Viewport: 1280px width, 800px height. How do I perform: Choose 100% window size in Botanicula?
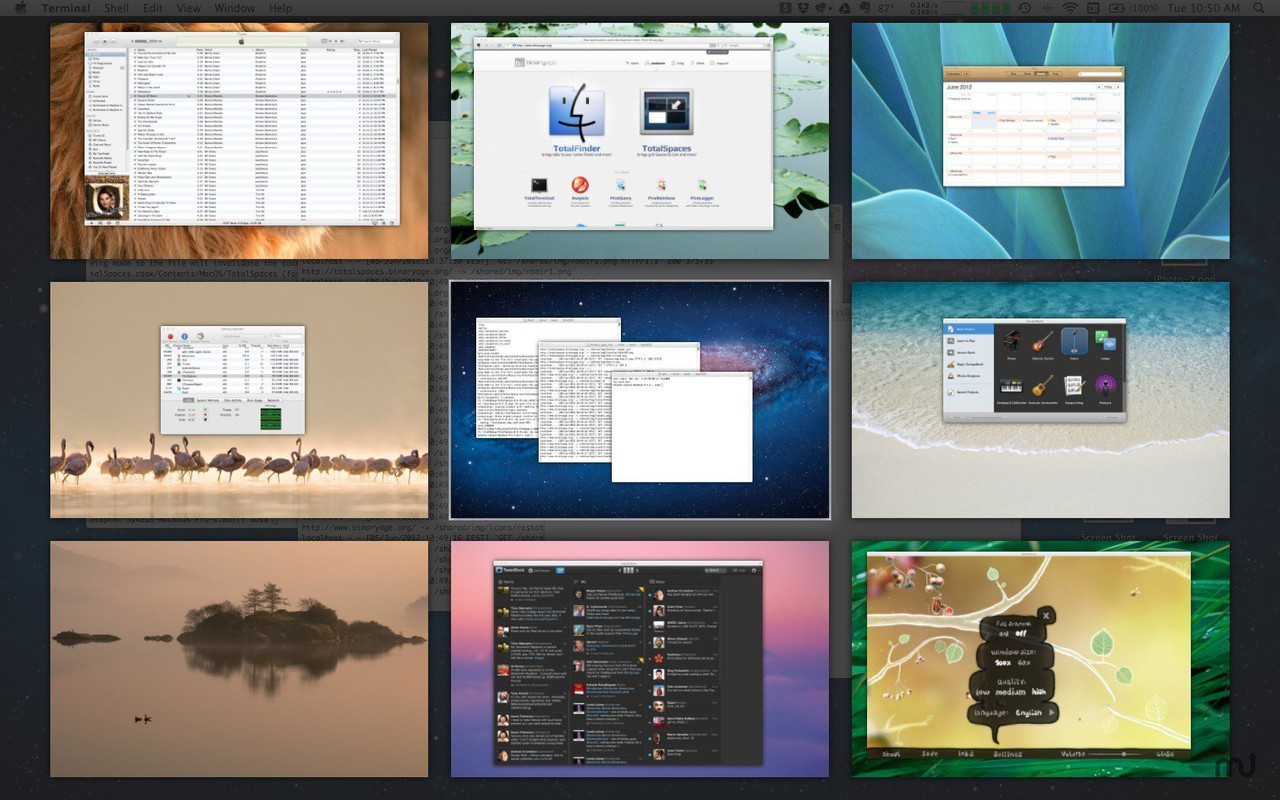coord(1003,662)
